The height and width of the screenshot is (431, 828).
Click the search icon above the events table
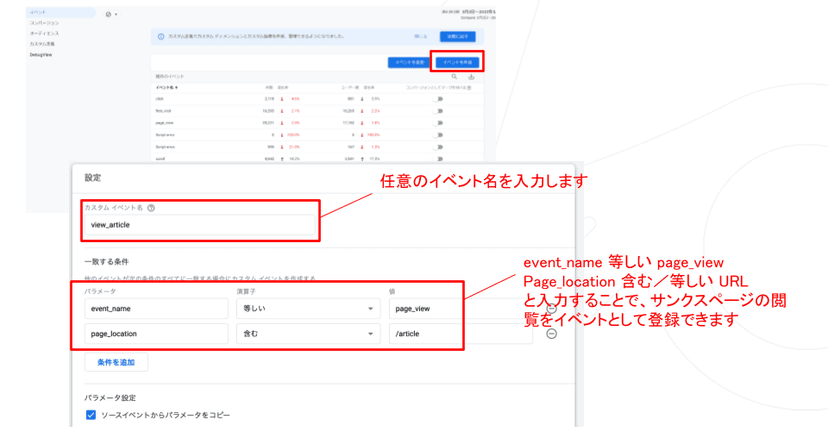(x=454, y=77)
